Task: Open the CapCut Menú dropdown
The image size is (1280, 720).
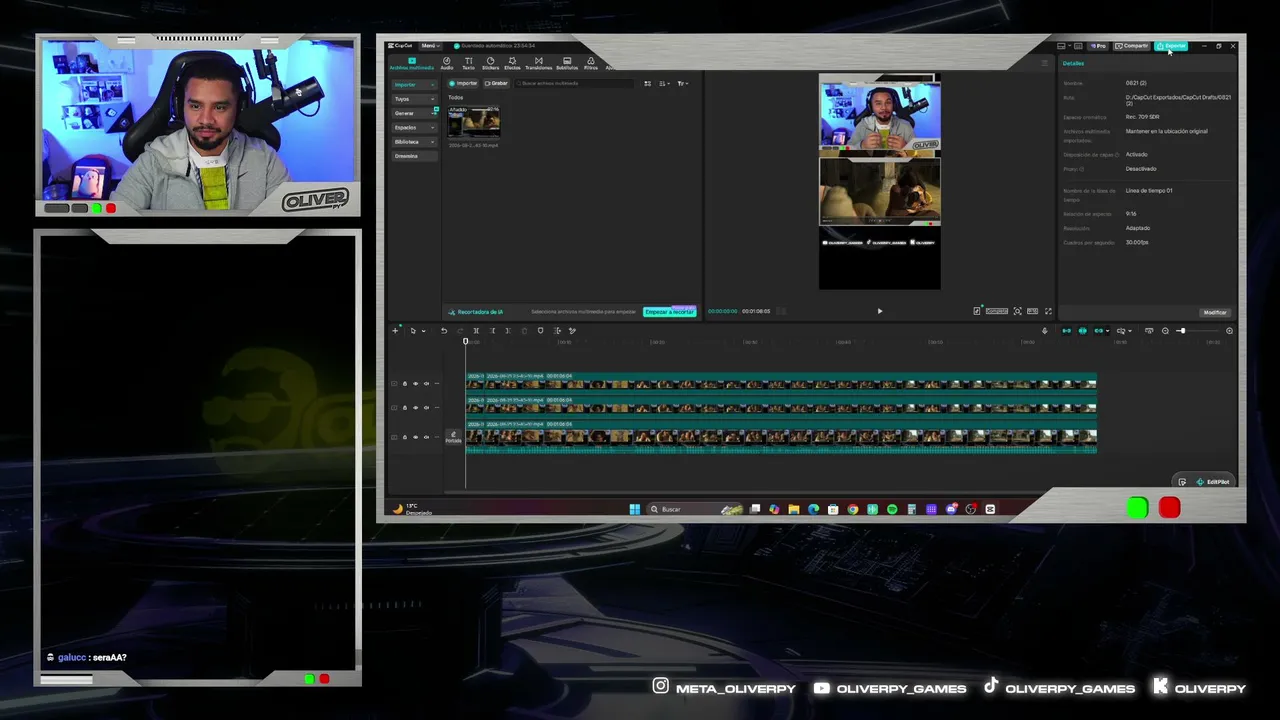Action: click(430, 46)
